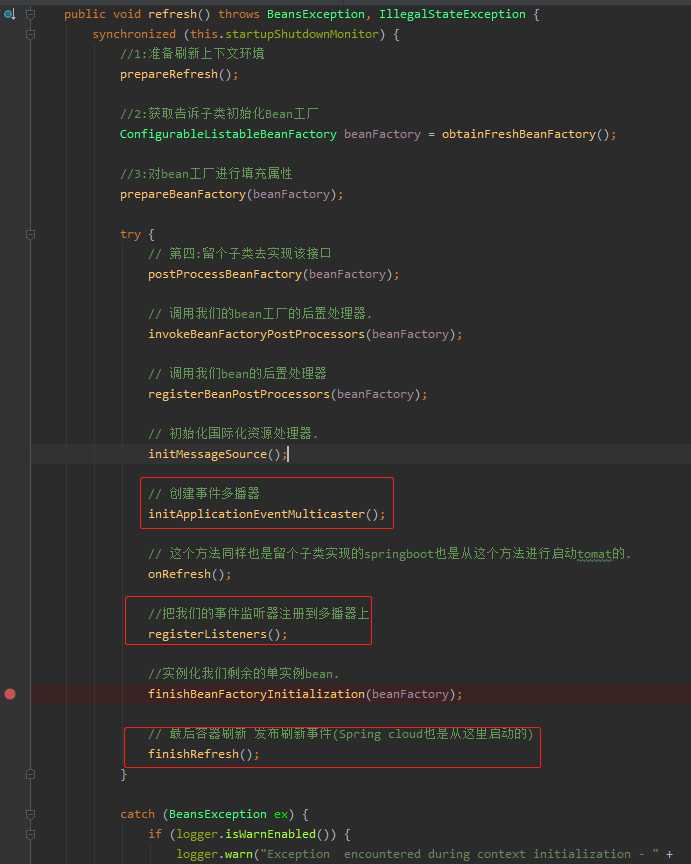Click the obtainFreshBeanFactory() call
The width and height of the screenshot is (691, 864).
529,134
